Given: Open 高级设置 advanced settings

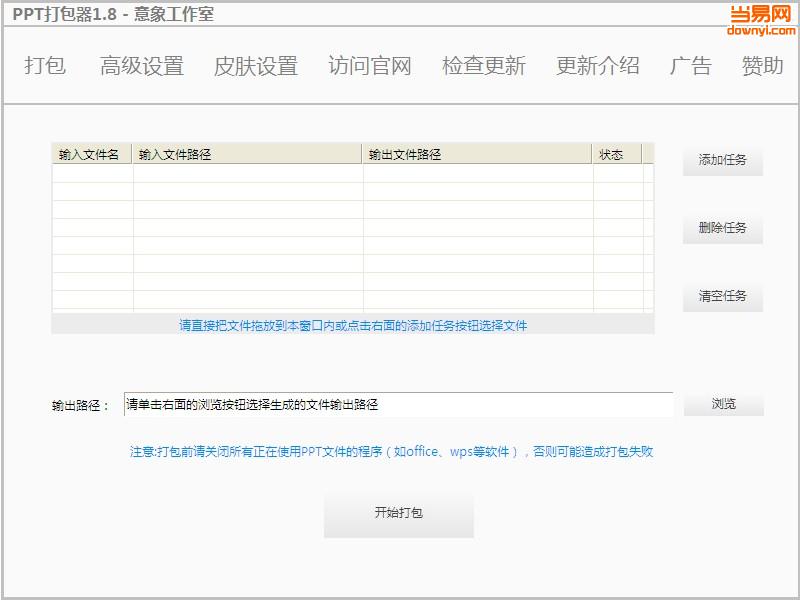Looking at the screenshot, I should (x=141, y=66).
